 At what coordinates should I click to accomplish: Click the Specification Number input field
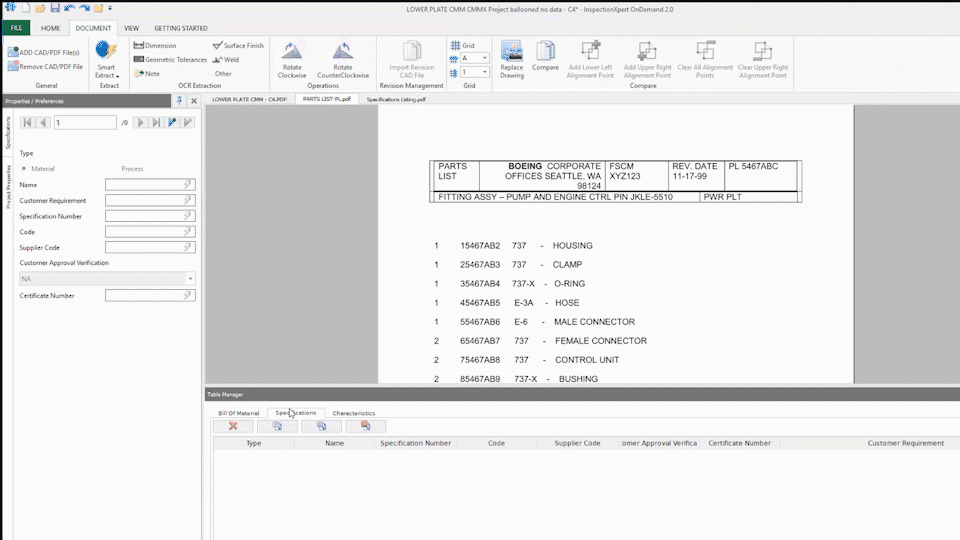149,216
